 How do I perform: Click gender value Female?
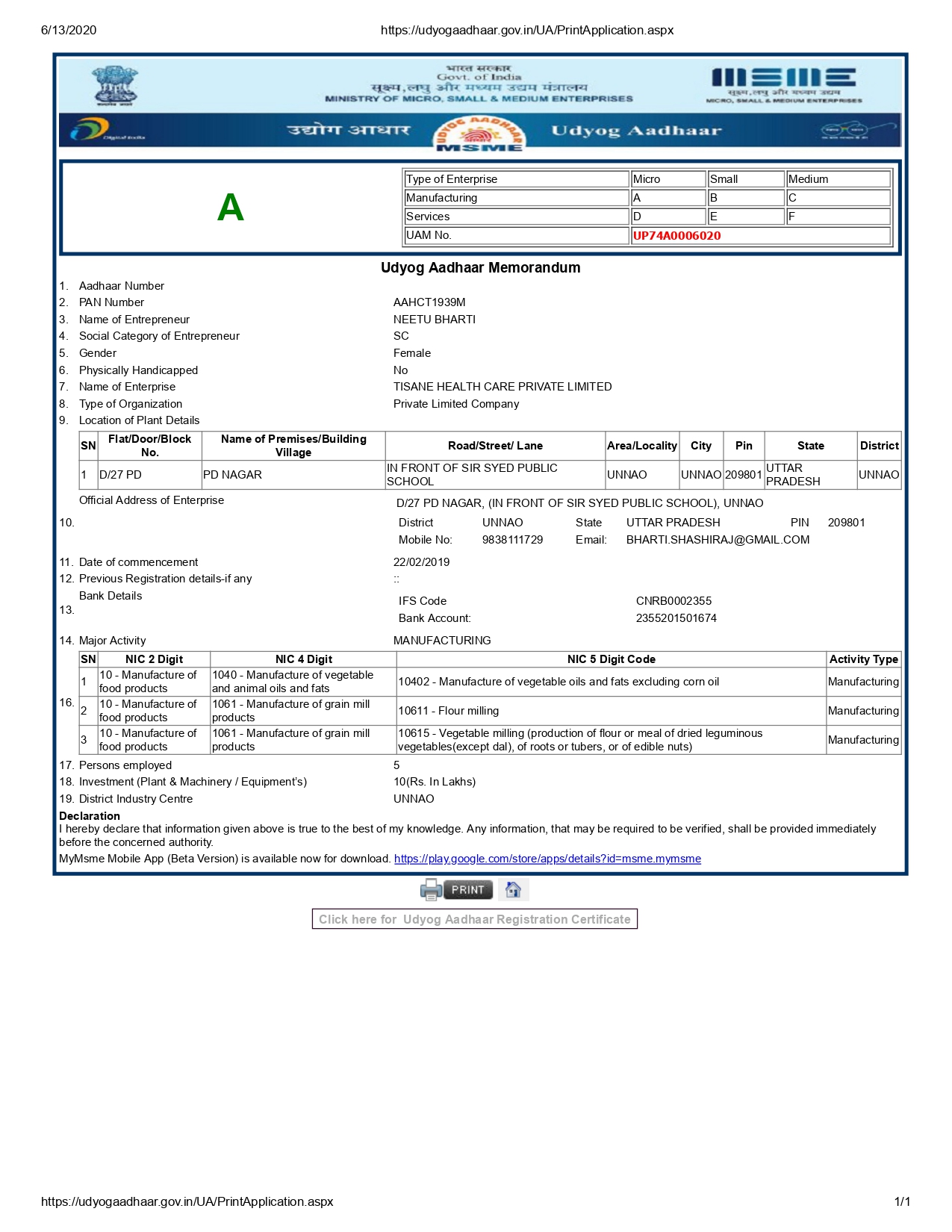pyautogui.click(x=412, y=353)
